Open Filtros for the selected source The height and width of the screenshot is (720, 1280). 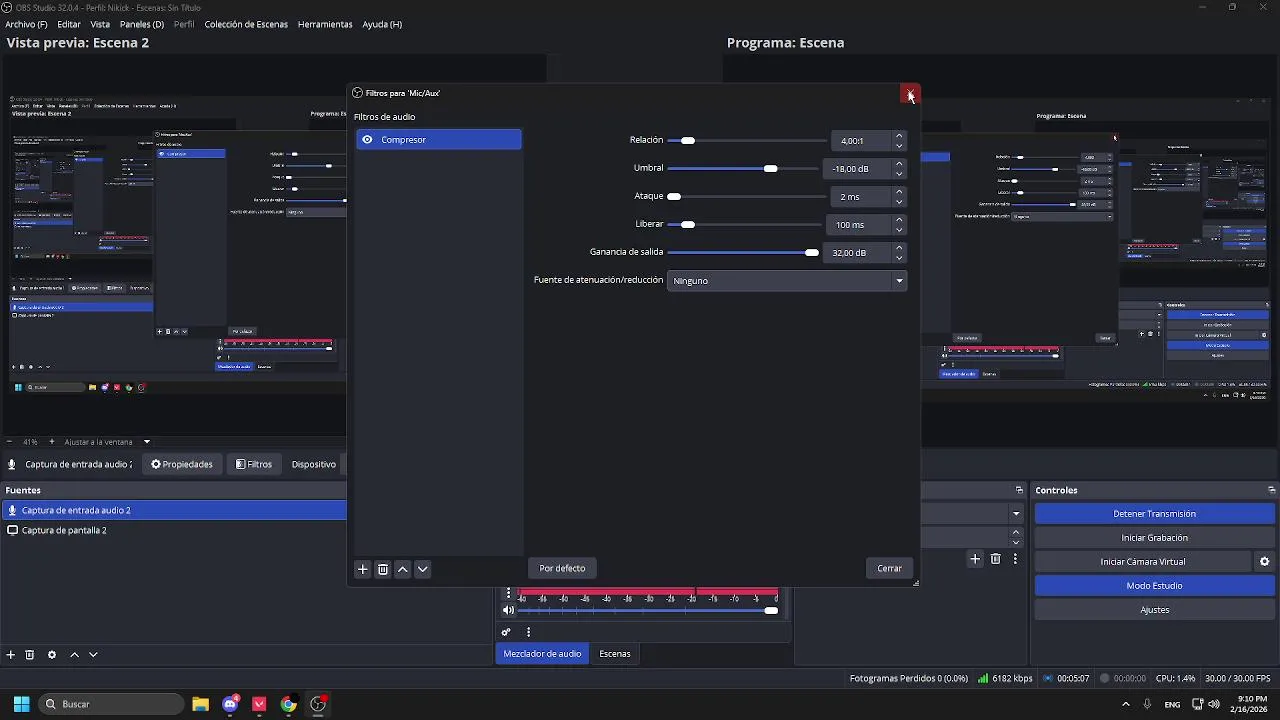254,465
